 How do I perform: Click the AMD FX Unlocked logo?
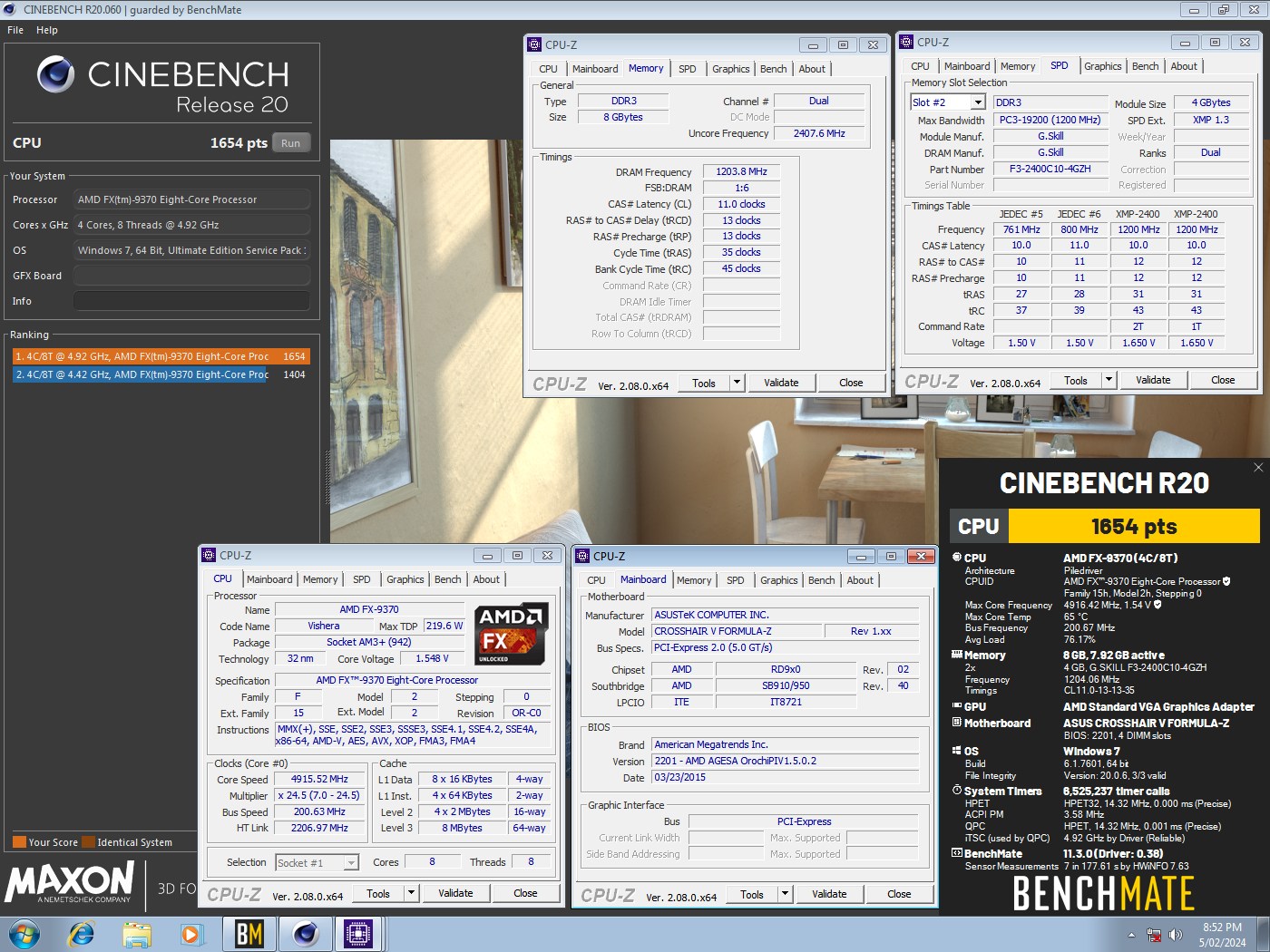(512, 634)
